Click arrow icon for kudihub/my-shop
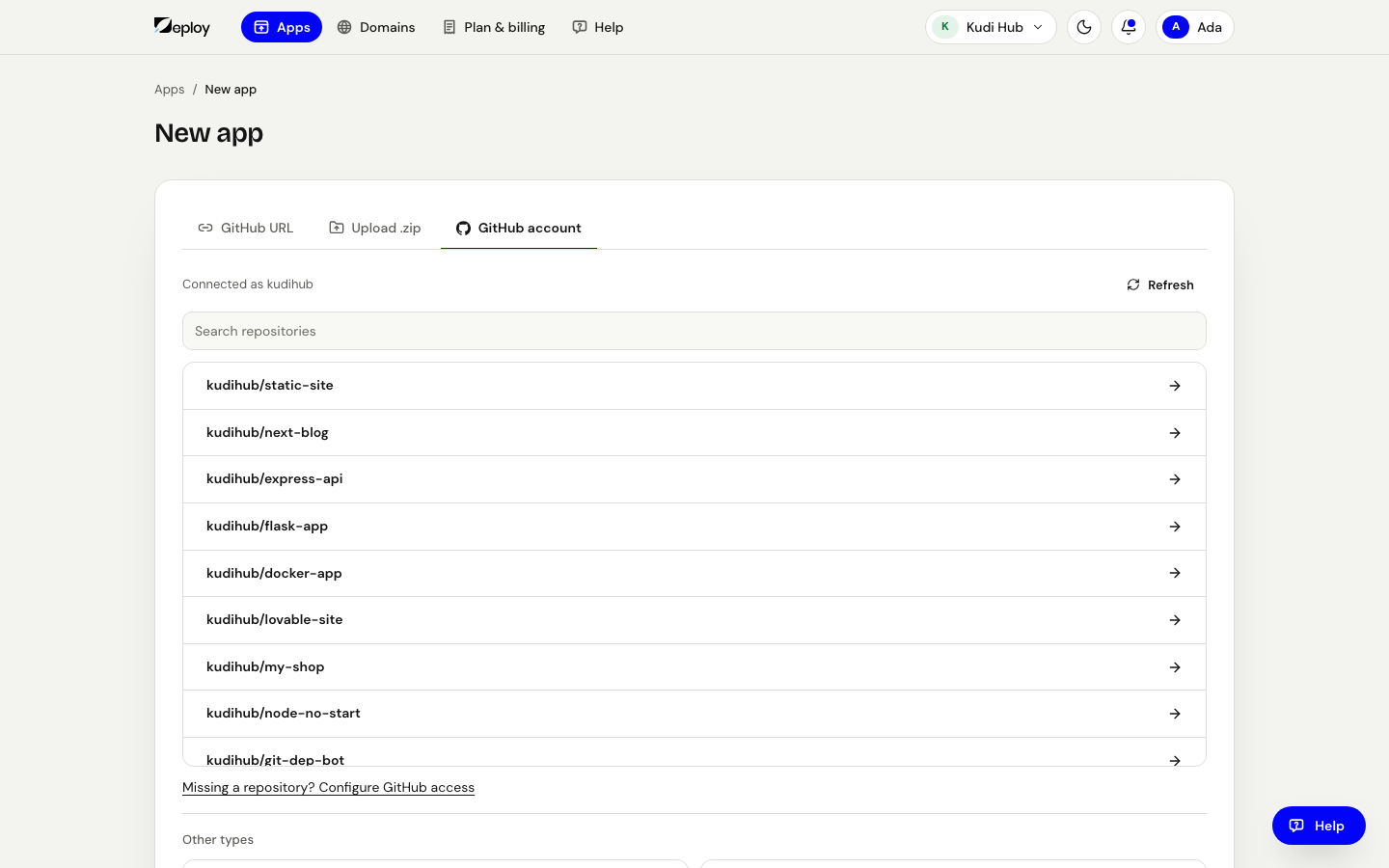Screen dimensions: 1389x868 (1175, 667)
